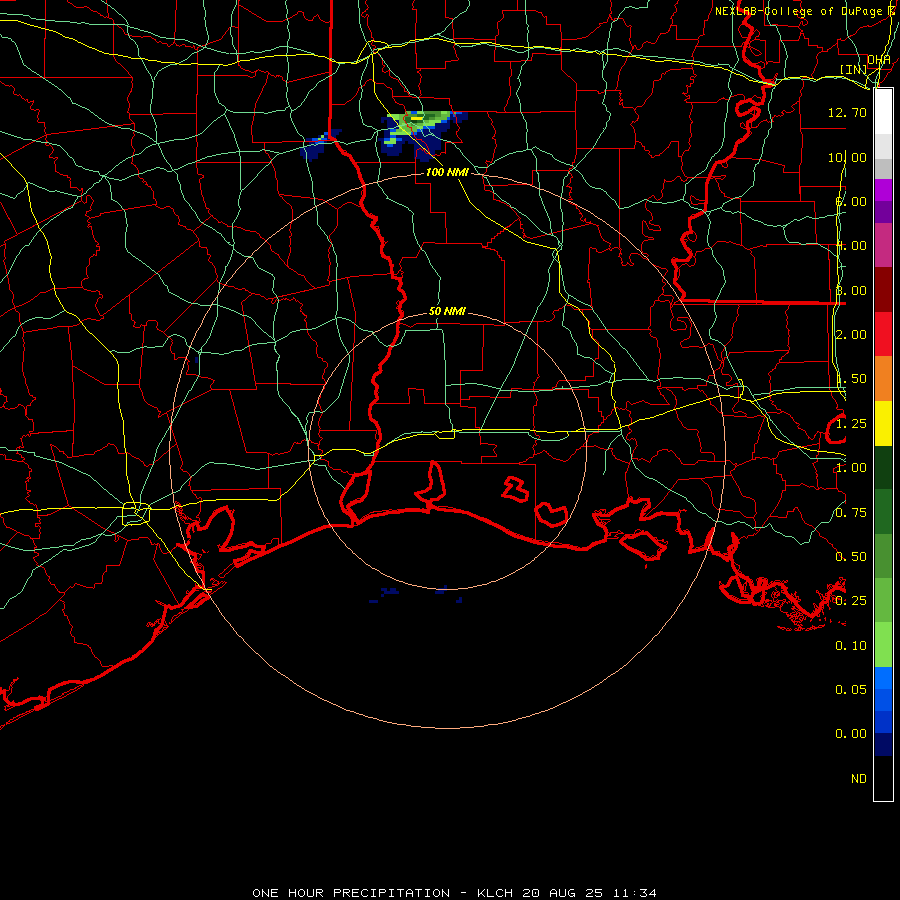Click the 100 NMI range ring label
900x900 pixels.
[x=447, y=172]
